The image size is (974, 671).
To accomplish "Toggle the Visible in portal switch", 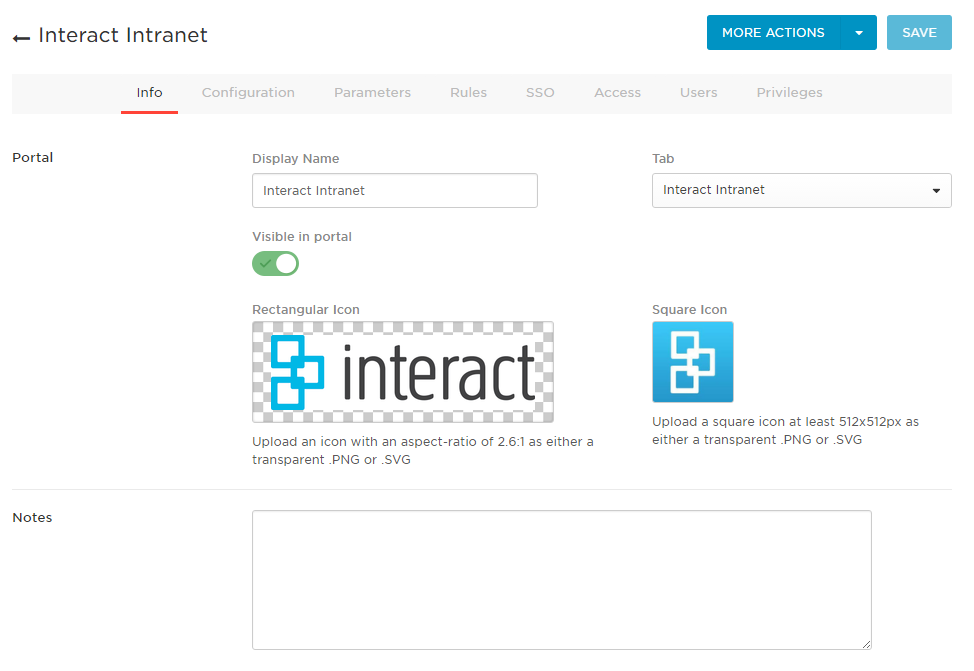I will [275, 263].
